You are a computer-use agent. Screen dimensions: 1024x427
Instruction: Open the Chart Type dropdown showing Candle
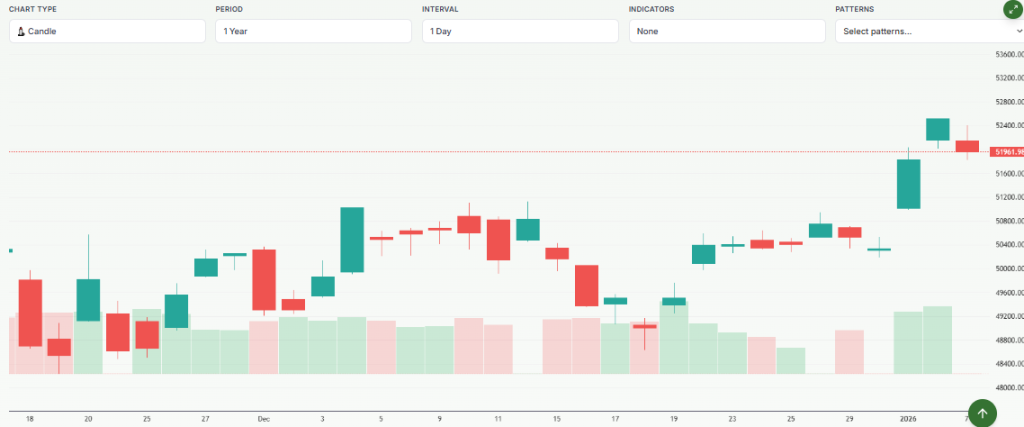107,31
